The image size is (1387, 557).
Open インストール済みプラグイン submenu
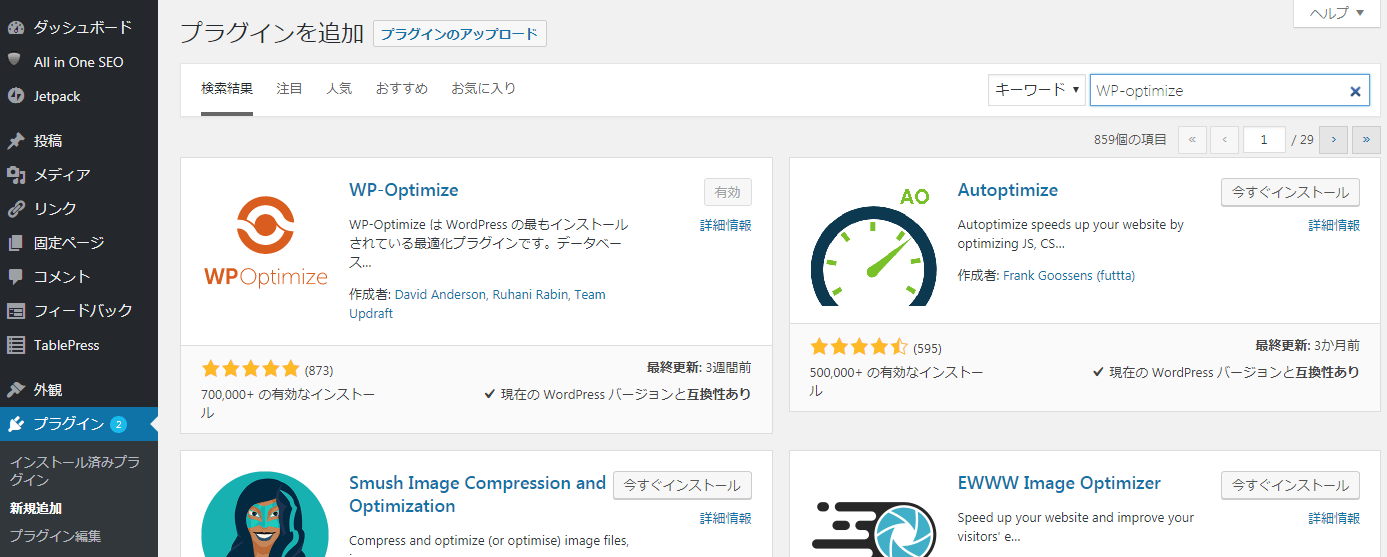(x=75, y=471)
